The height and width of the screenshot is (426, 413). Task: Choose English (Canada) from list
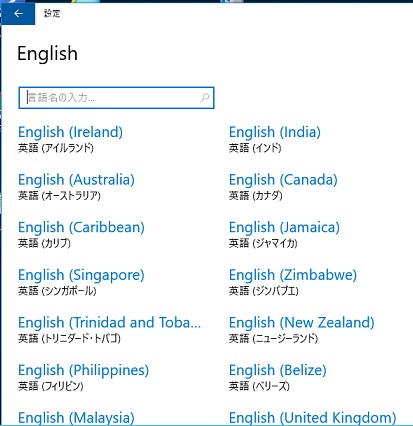pos(283,186)
